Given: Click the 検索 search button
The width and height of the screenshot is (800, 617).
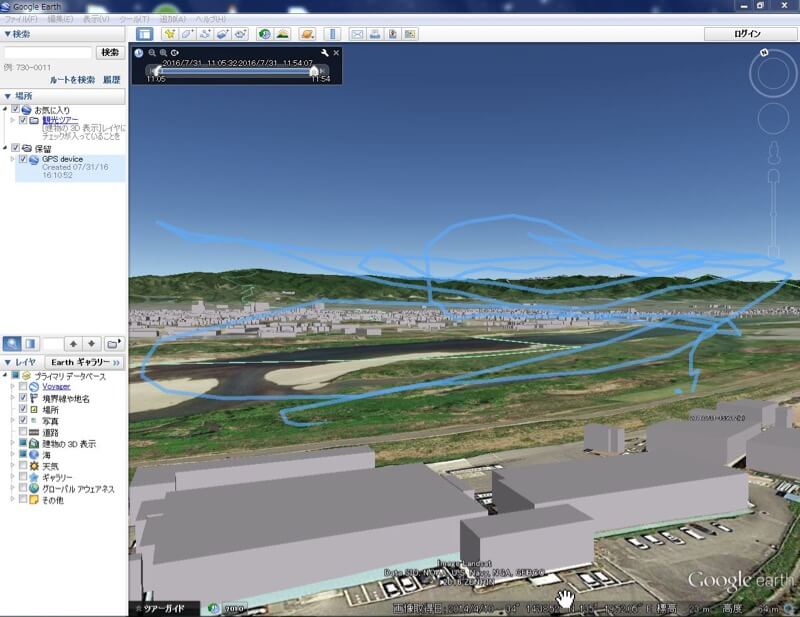Looking at the screenshot, I should click(x=110, y=52).
